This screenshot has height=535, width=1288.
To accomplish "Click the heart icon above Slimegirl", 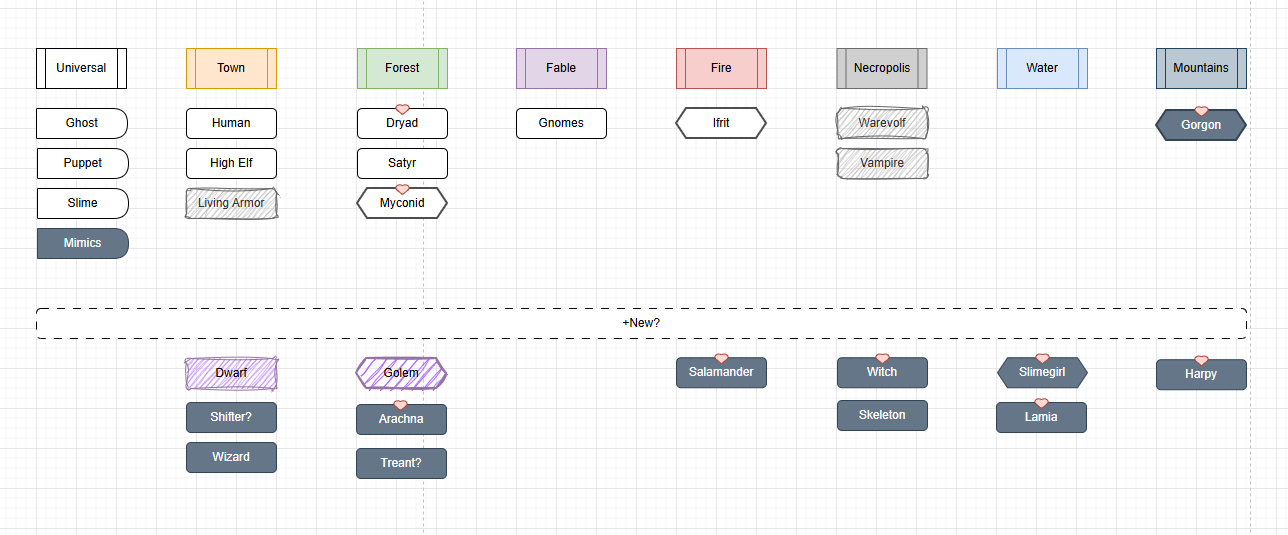I will pyautogui.click(x=1042, y=358).
